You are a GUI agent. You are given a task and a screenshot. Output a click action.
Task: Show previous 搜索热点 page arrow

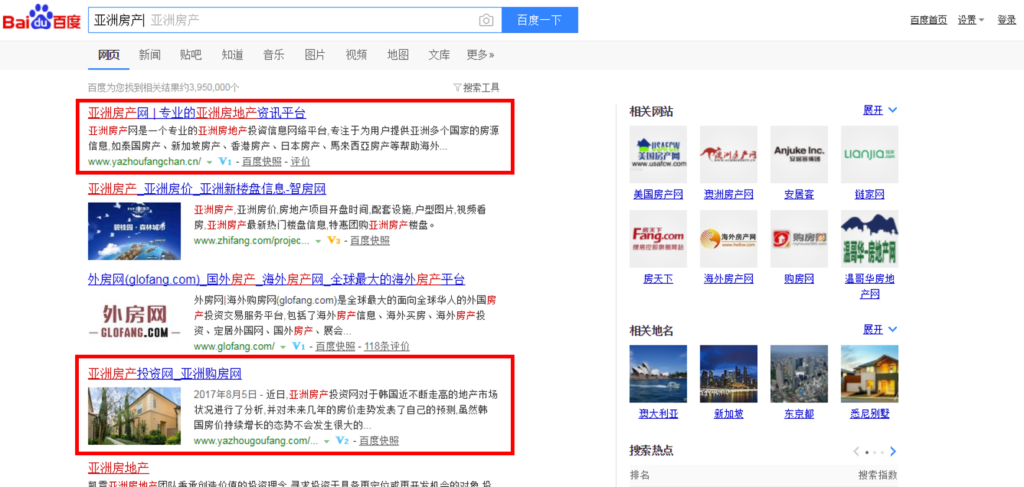(x=856, y=451)
